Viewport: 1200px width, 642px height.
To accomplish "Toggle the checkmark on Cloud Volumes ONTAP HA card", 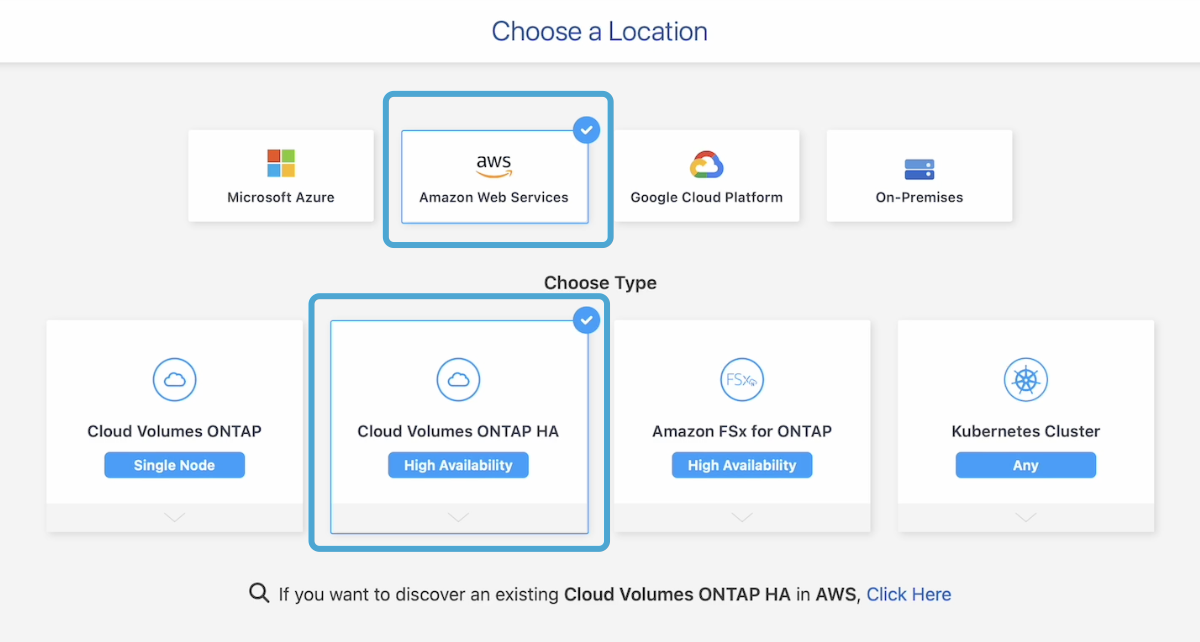I will (x=586, y=320).
